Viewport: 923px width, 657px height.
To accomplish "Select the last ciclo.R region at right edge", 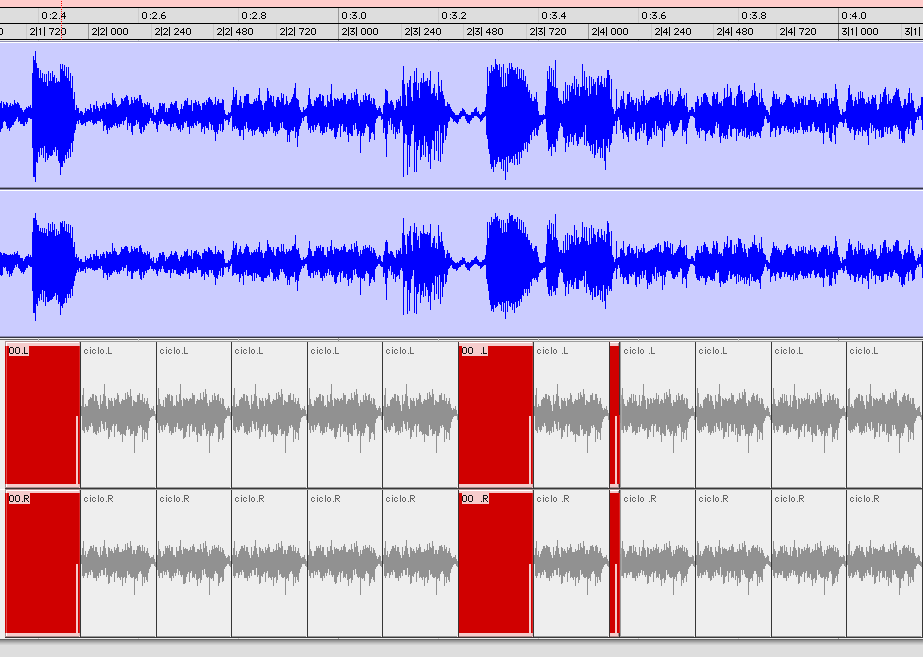I will [x=884, y=563].
